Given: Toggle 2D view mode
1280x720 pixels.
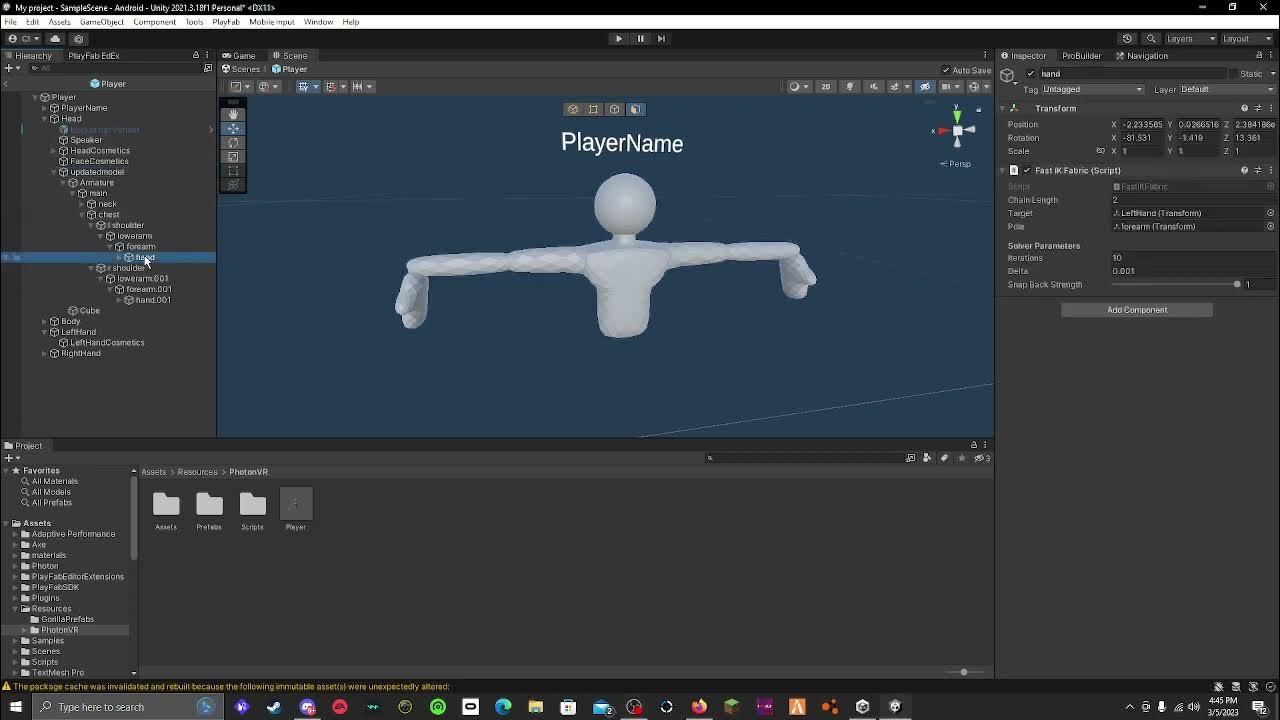Looking at the screenshot, I should pos(825,86).
